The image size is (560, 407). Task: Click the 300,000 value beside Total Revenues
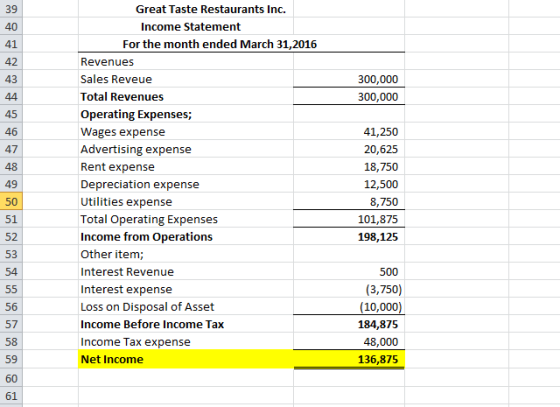[x=349, y=96]
